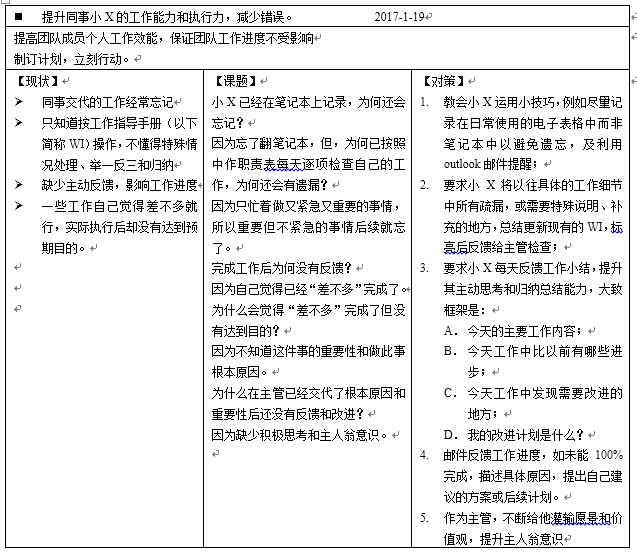Click the arrow bullet before 缺少主动反馈
637x552 pixels.
[18, 185]
